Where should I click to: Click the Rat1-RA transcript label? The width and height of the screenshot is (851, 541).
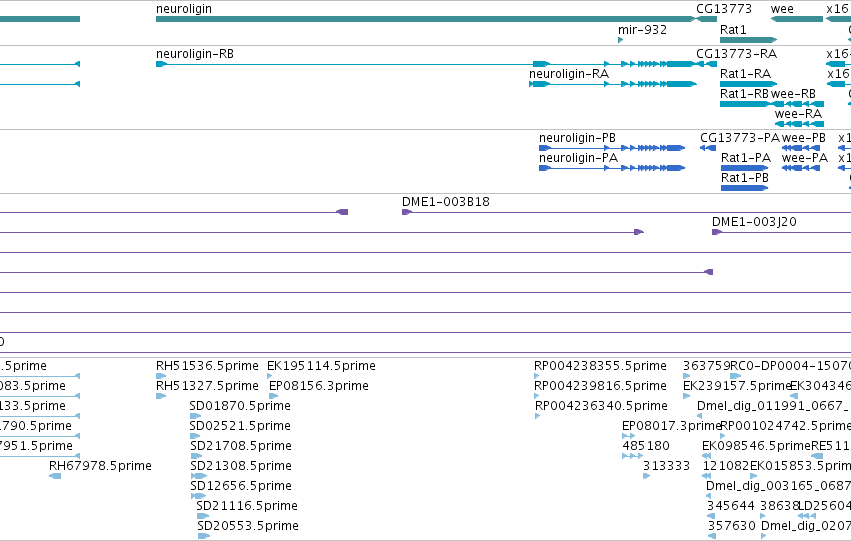tap(745, 74)
